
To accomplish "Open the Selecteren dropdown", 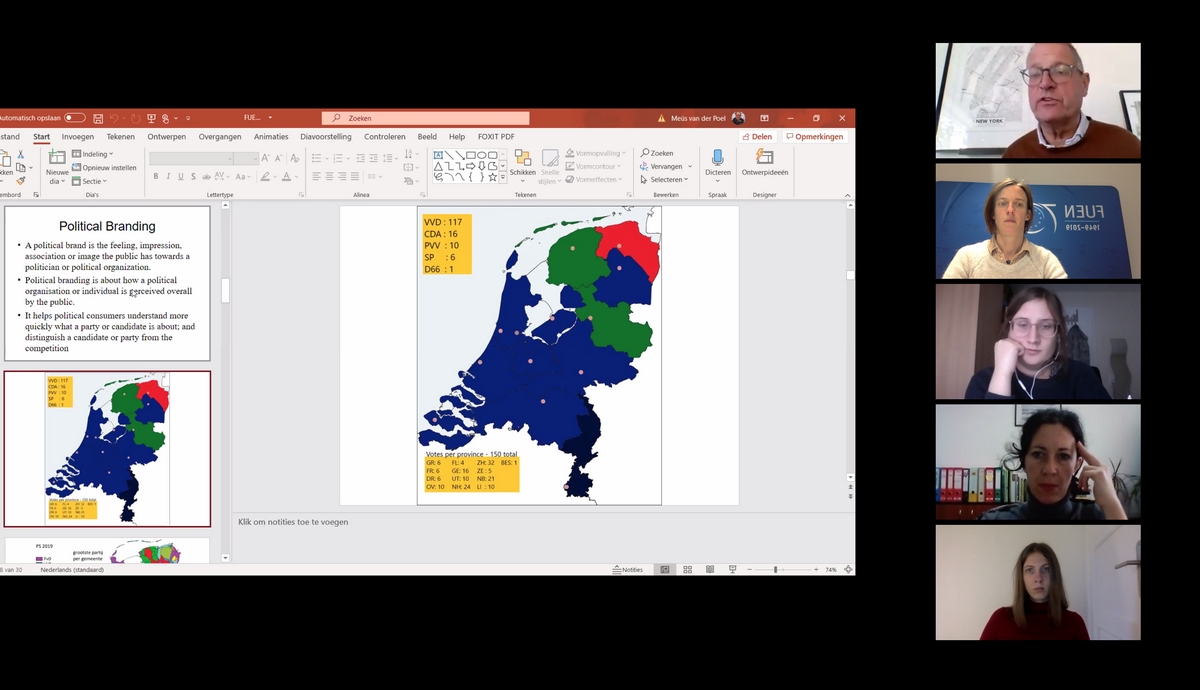I will point(666,179).
